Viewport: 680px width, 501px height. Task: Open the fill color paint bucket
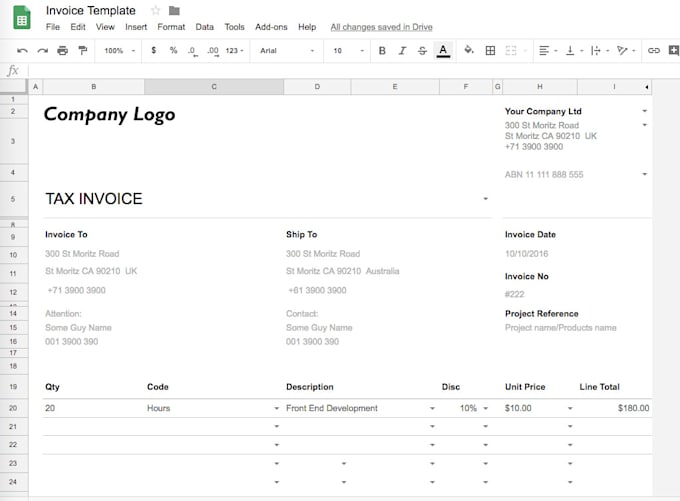468,50
